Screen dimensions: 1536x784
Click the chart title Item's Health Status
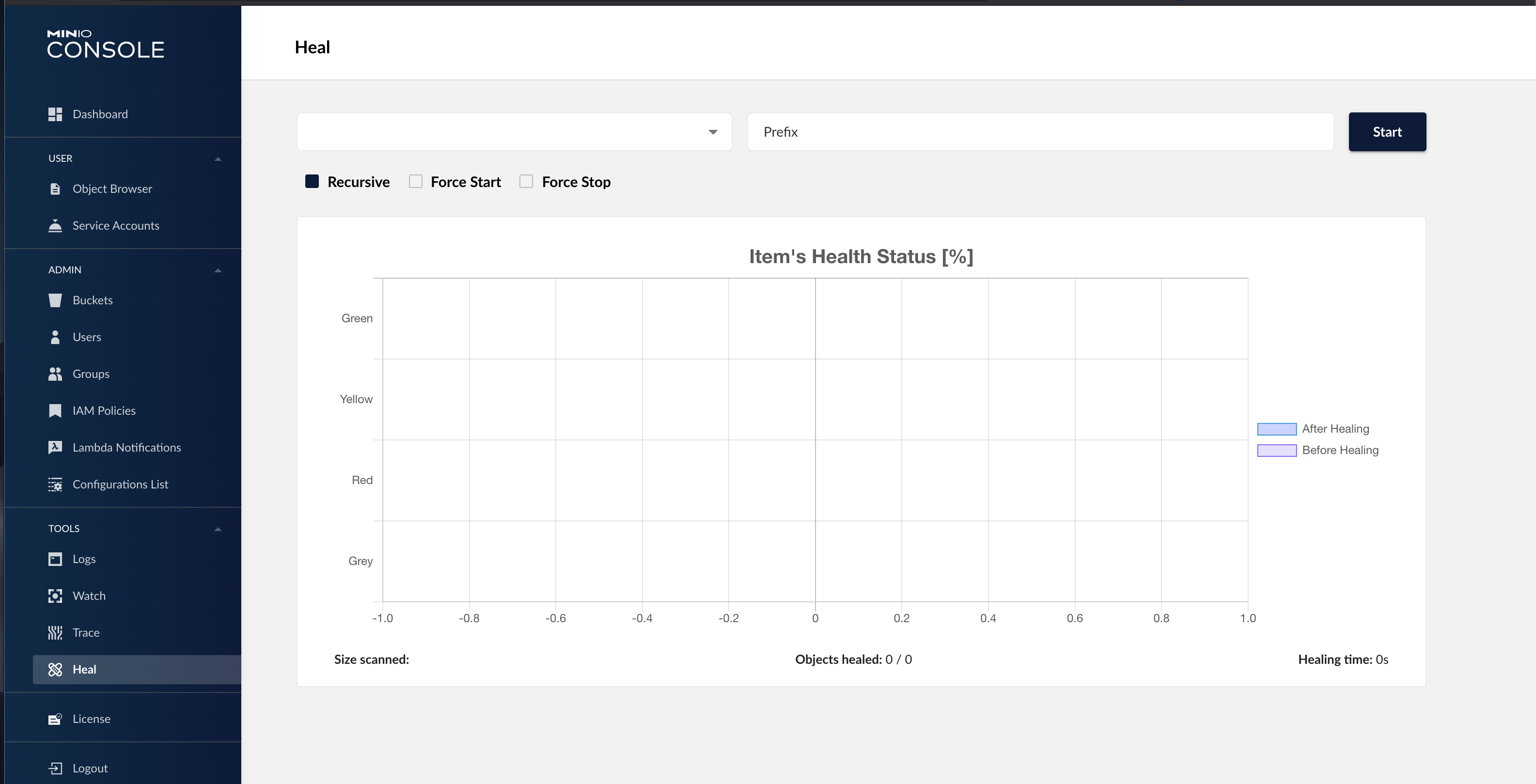(x=861, y=256)
